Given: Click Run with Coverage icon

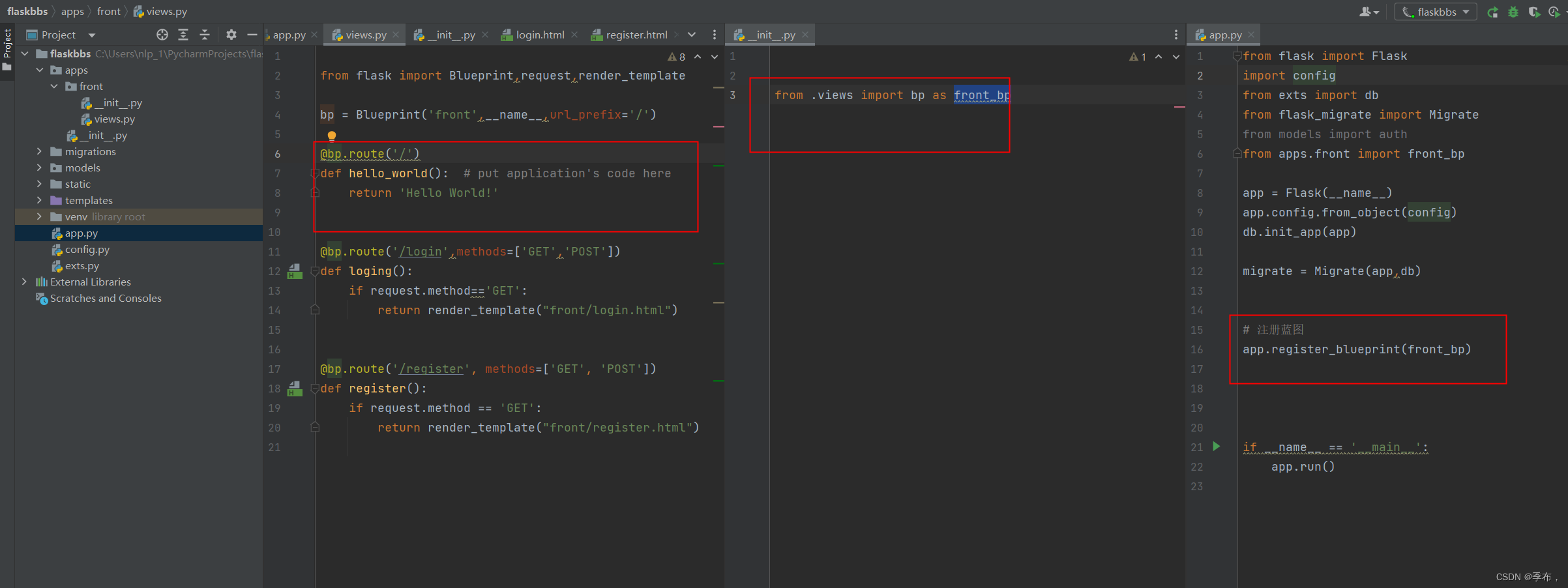Looking at the screenshot, I should click(1534, 12).
